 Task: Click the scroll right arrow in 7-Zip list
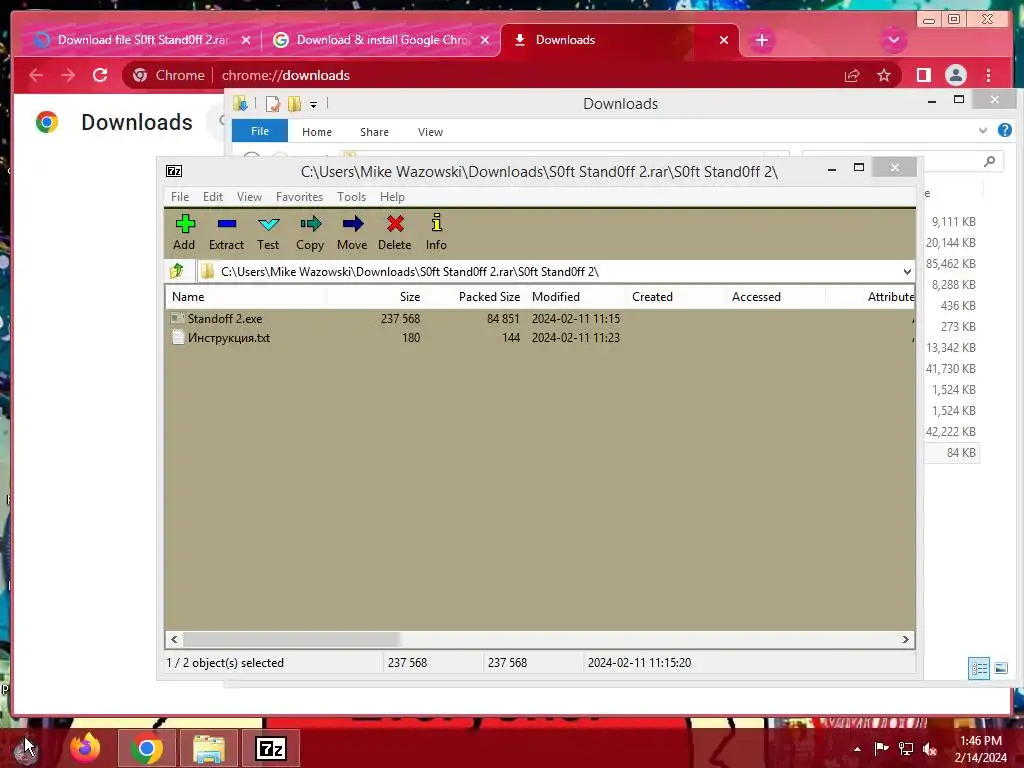pyautogui.click(x=905, y=639)
